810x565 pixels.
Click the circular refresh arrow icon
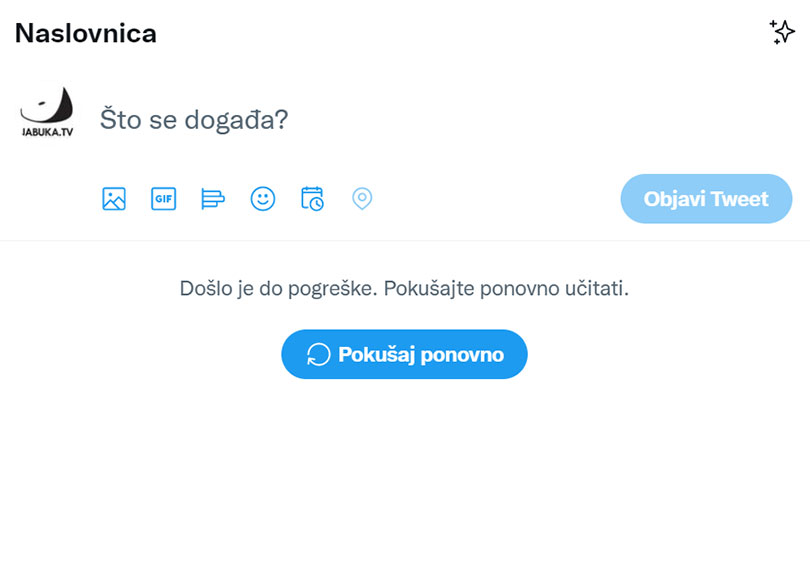pyautogui.click(x=318, y=355)
